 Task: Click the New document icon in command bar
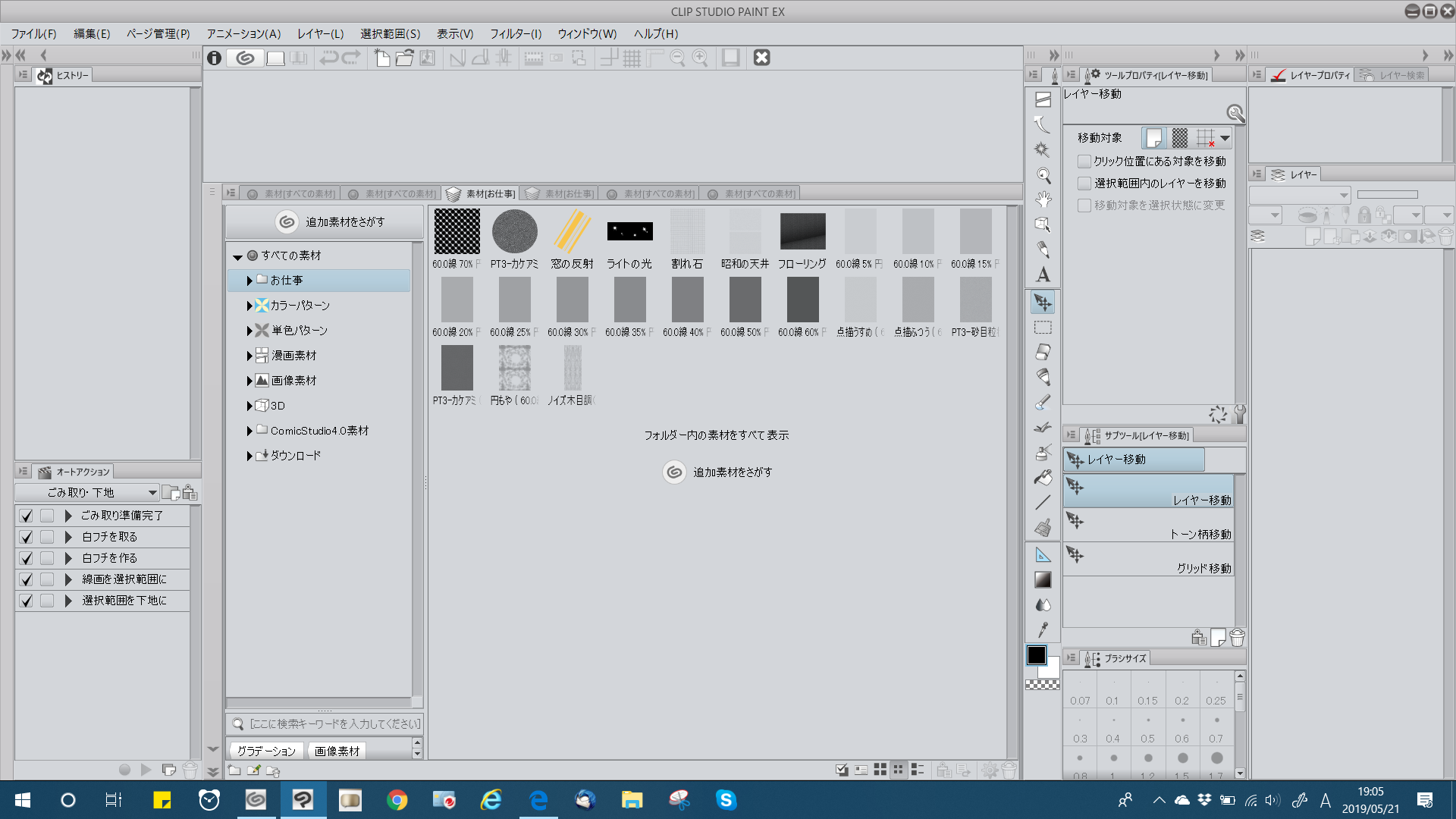tap(382, 58)
